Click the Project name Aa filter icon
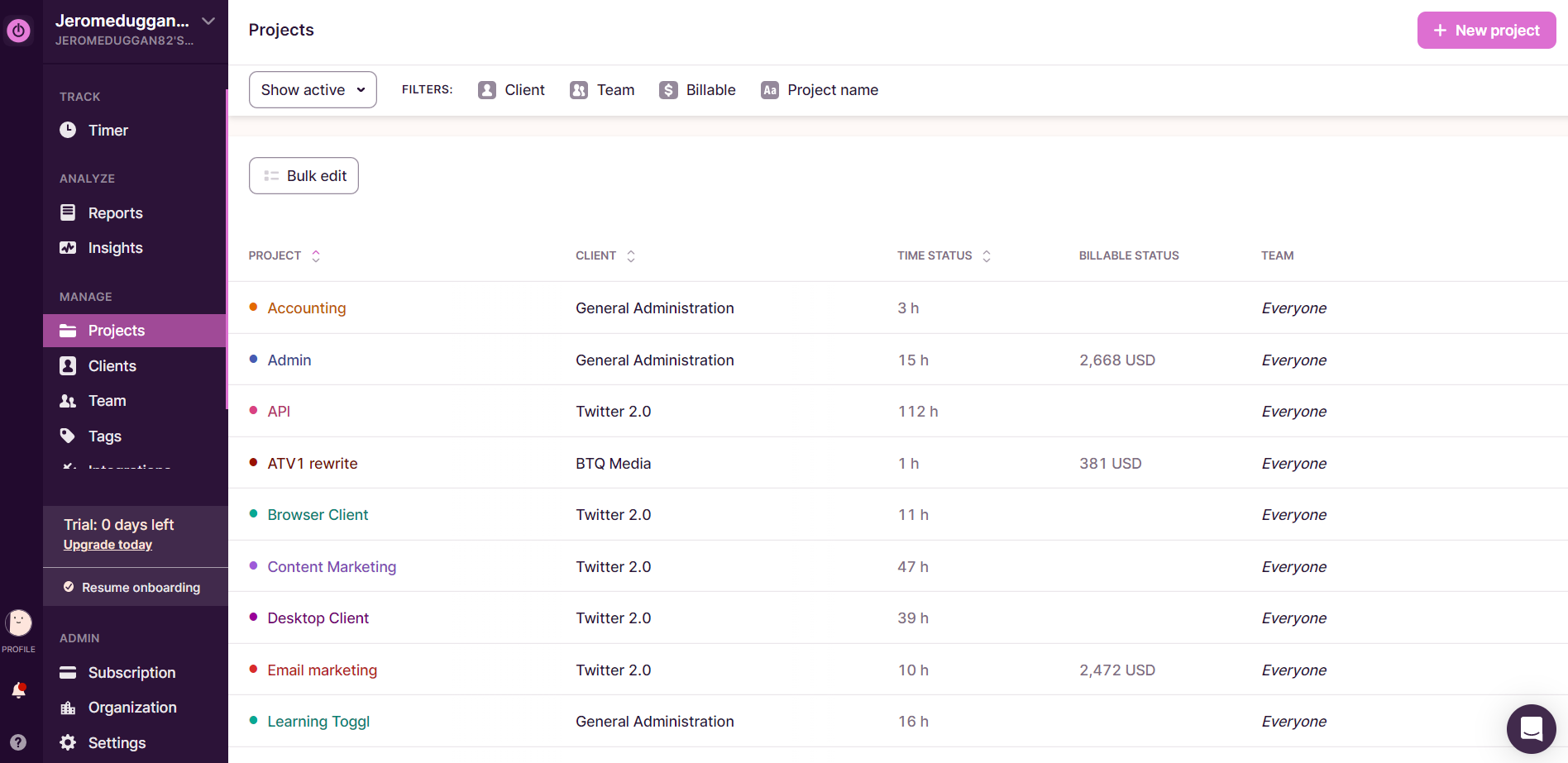This screenshot has width=1568, height=763. (770, 90)
